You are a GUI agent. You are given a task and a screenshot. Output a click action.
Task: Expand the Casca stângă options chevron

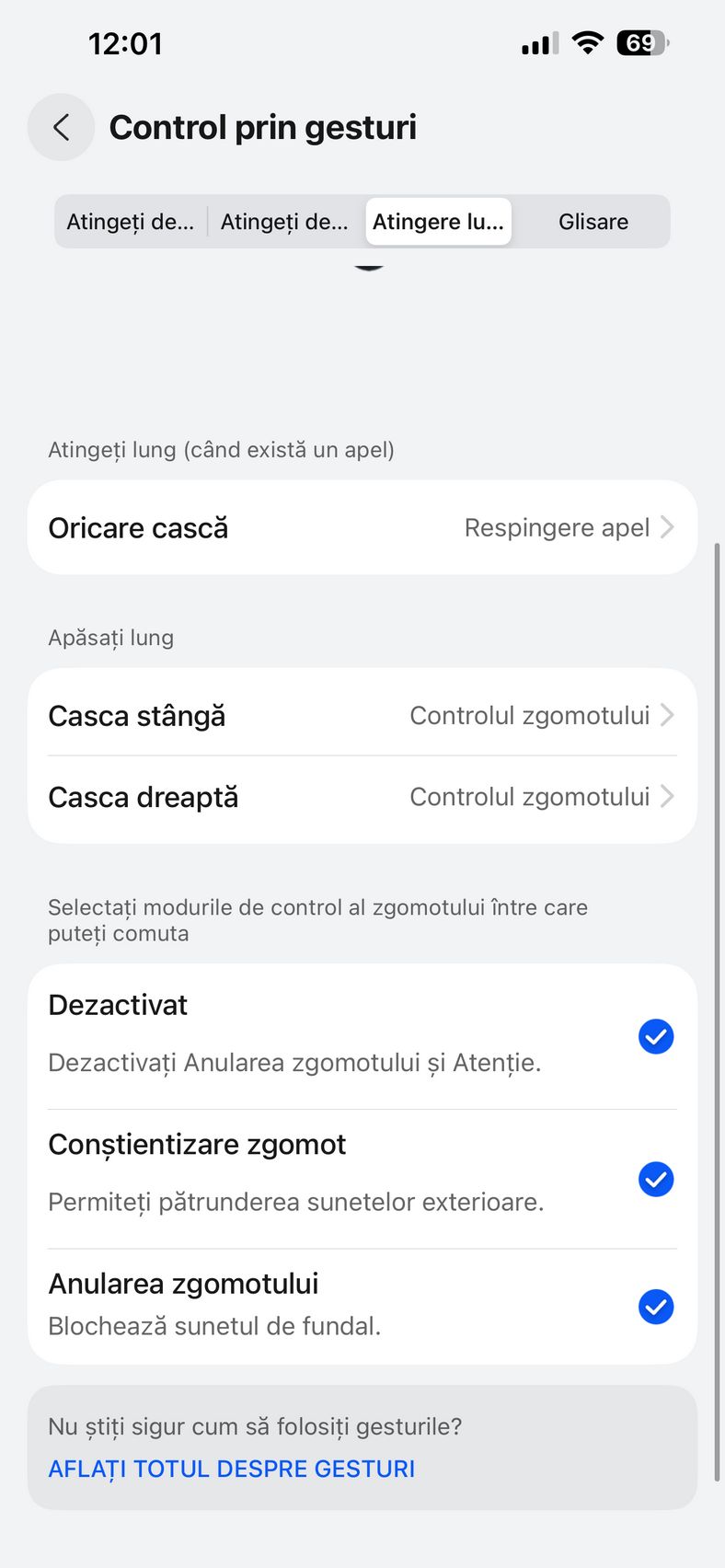pos(668,715)
